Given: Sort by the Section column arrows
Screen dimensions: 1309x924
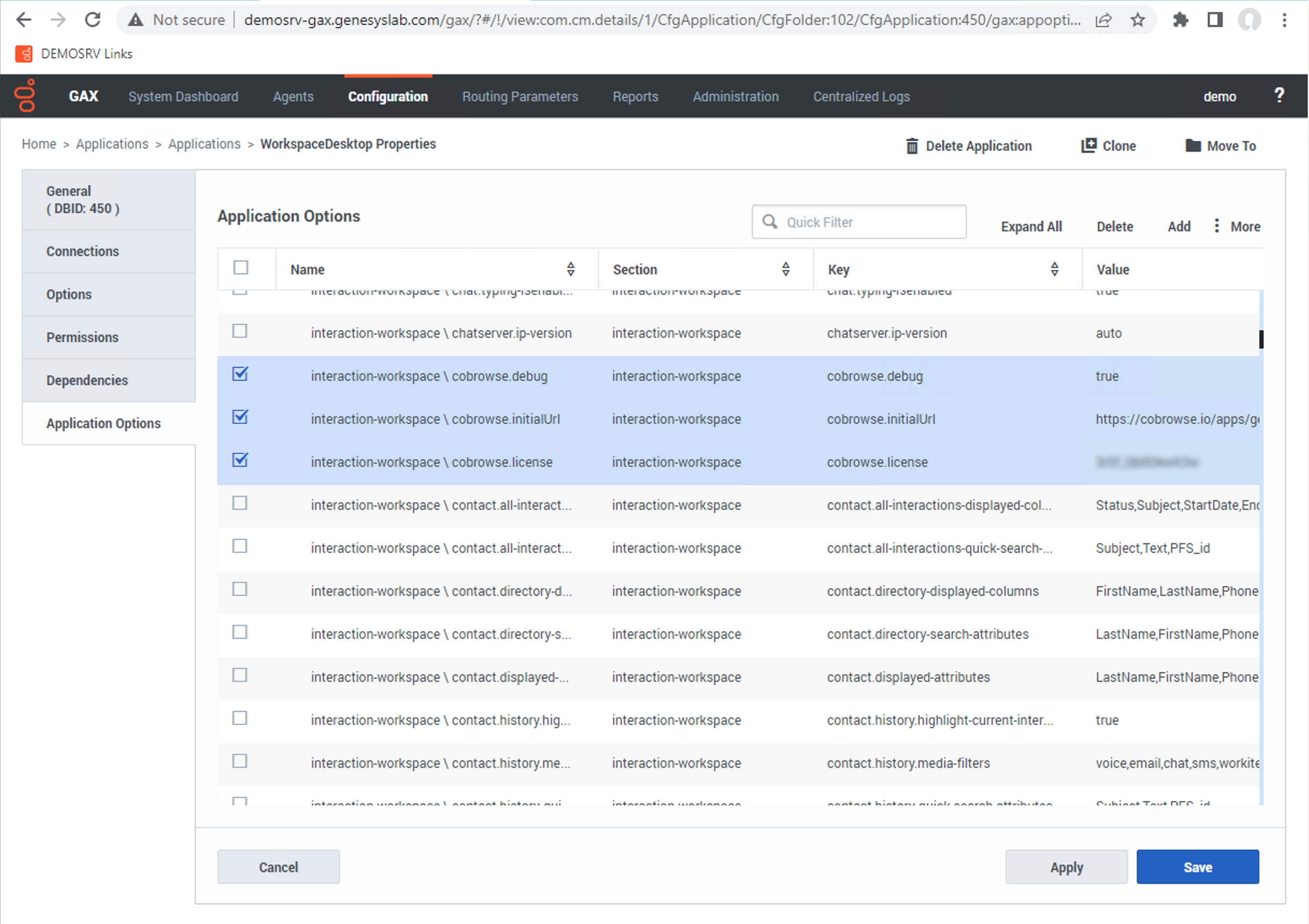Looking at the screenshot, I should [786, 269].
